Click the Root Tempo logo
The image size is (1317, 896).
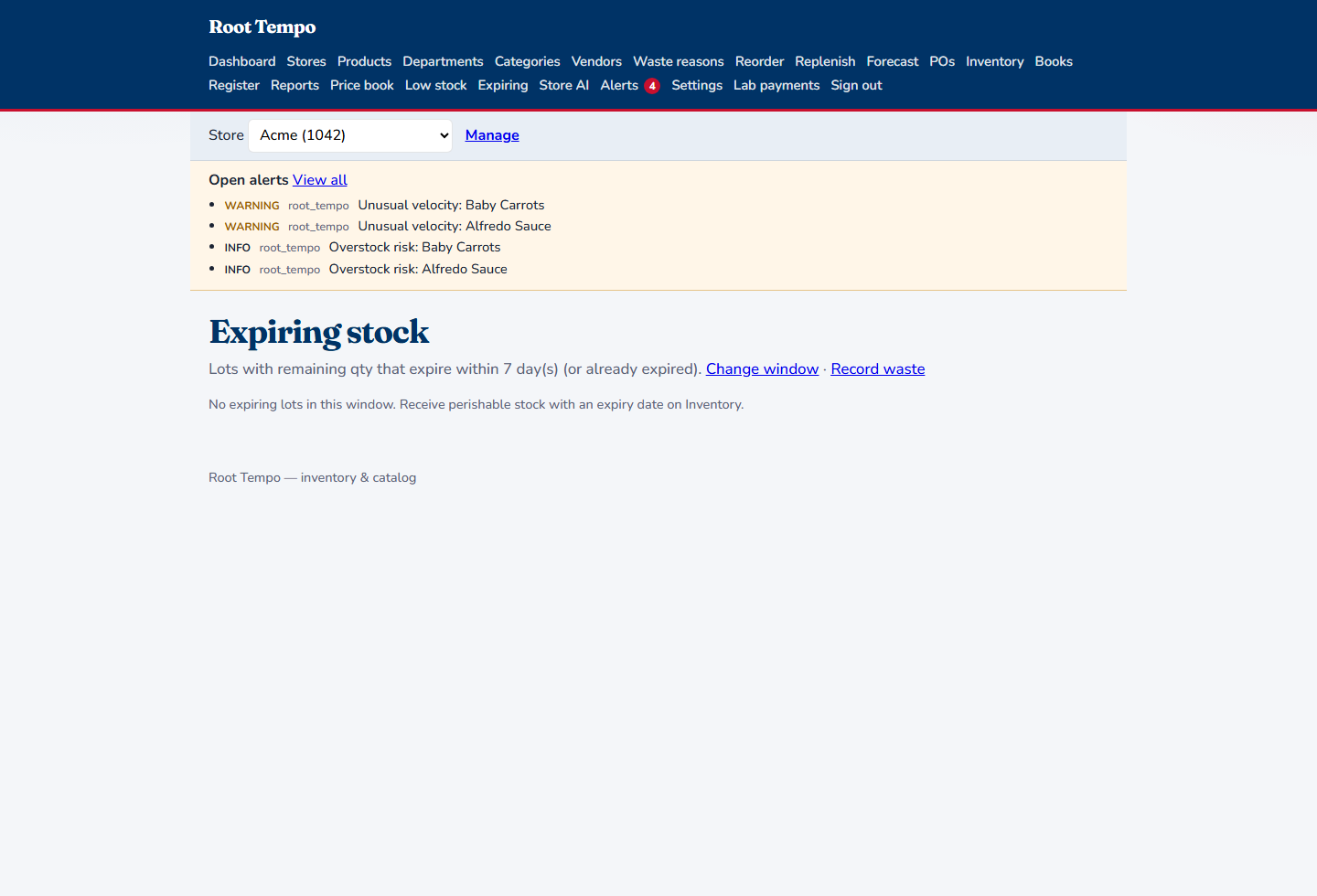[x=262, y=27]
